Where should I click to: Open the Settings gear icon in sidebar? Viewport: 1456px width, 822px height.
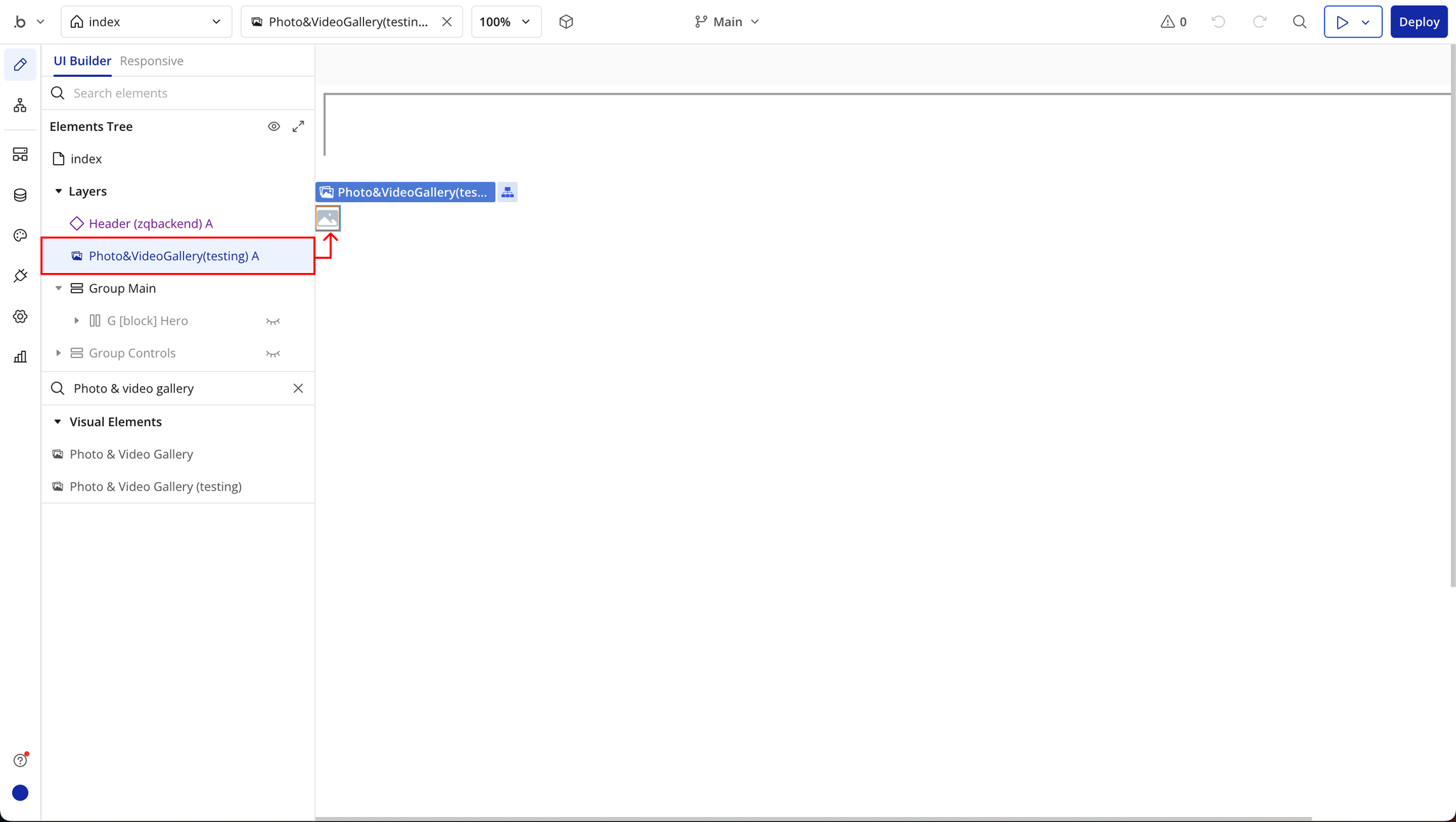click(x=20, y=316)
